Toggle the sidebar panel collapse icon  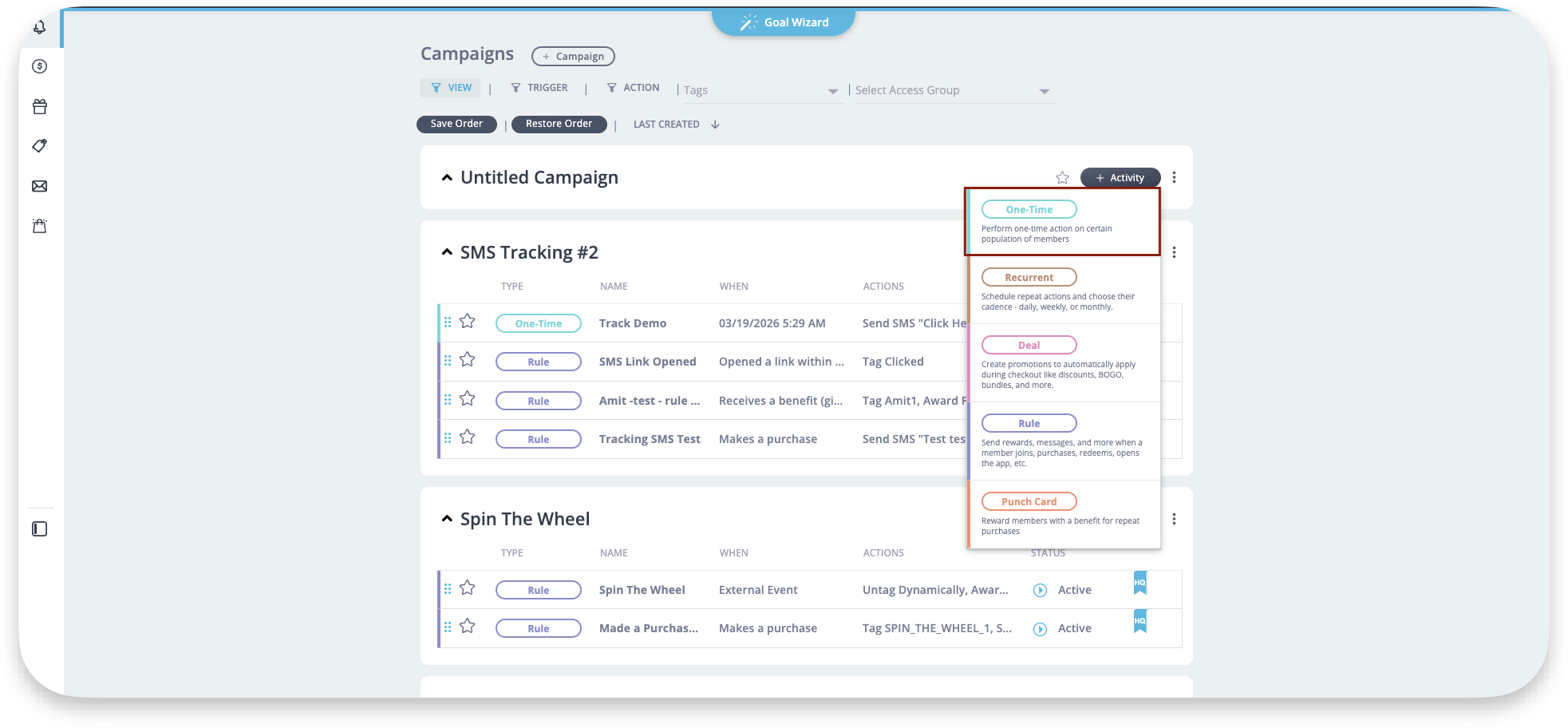[x=40, y=529]
